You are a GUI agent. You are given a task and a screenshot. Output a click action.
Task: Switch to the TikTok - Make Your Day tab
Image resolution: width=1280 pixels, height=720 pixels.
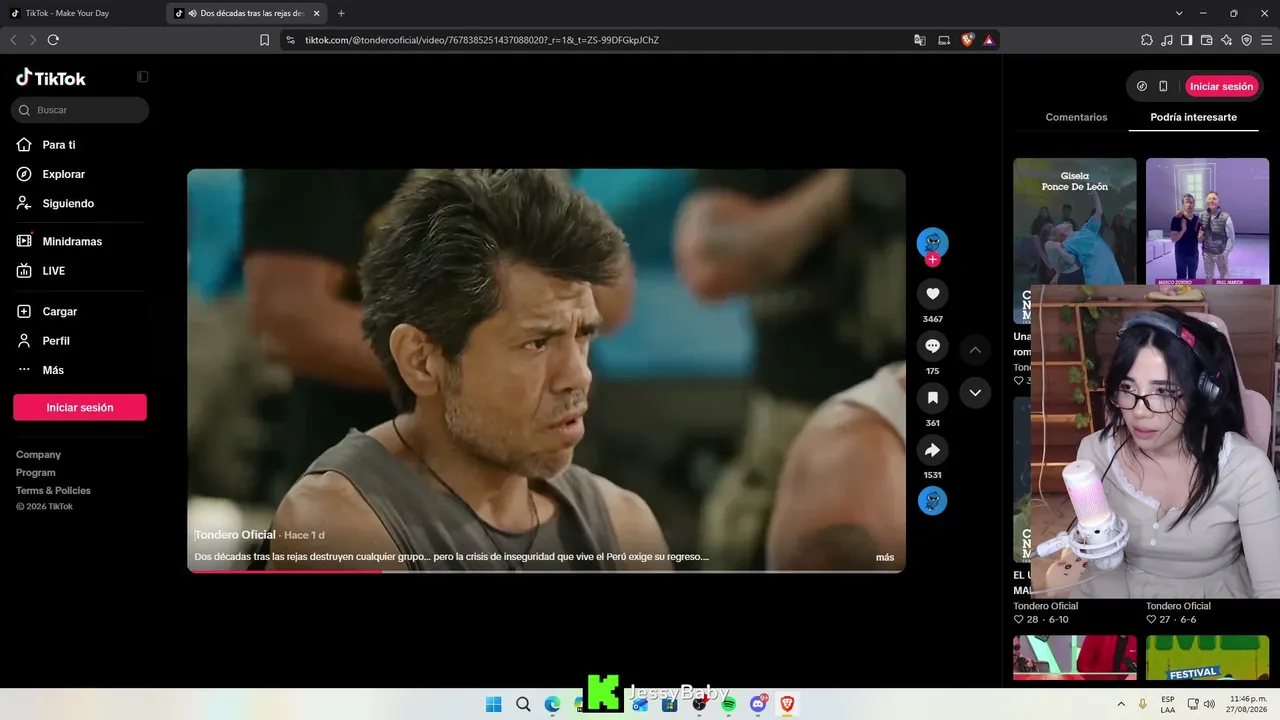click(81, 13)
